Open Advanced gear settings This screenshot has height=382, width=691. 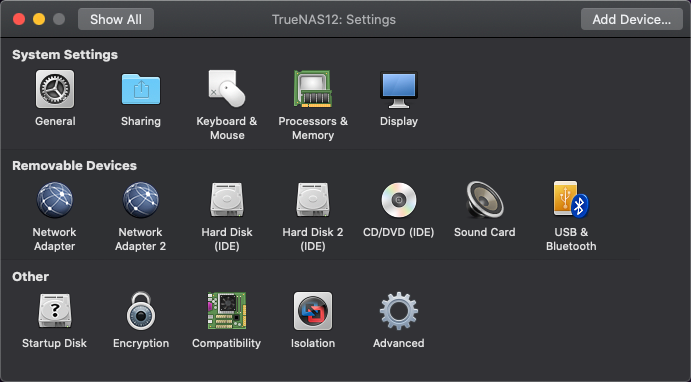tap(399, 311)
